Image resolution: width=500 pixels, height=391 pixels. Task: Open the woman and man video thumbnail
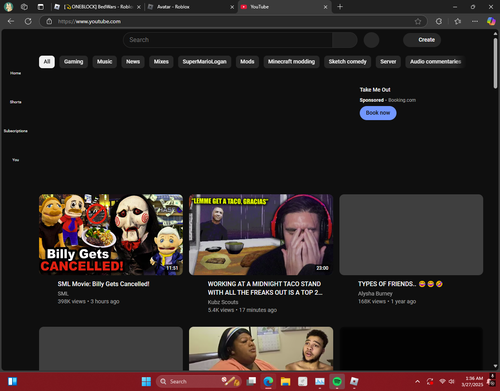point(261,349)
